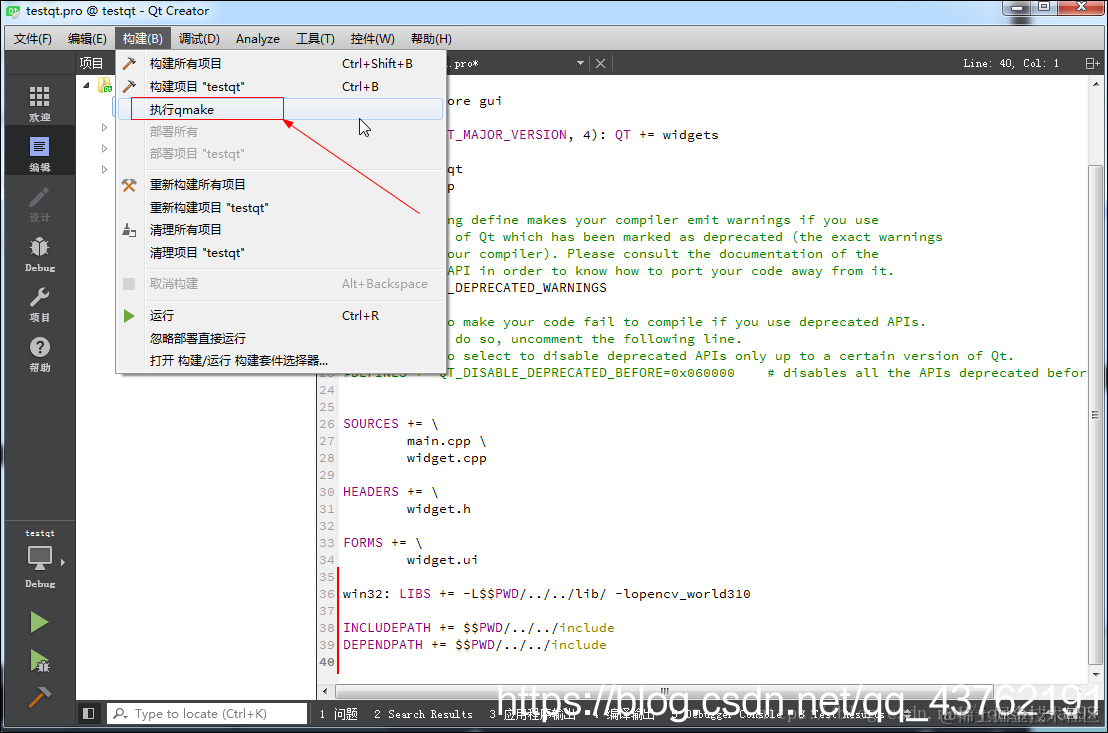
Task: Close the 构建(B) menu by clicking it
Action: pos(142,38)
